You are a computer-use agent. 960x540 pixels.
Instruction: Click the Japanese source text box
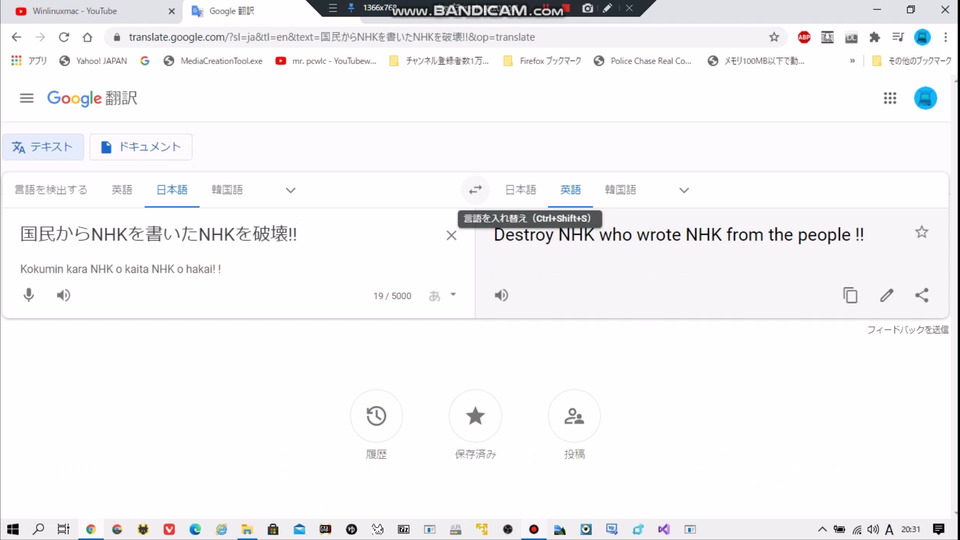tap(231, 234)
